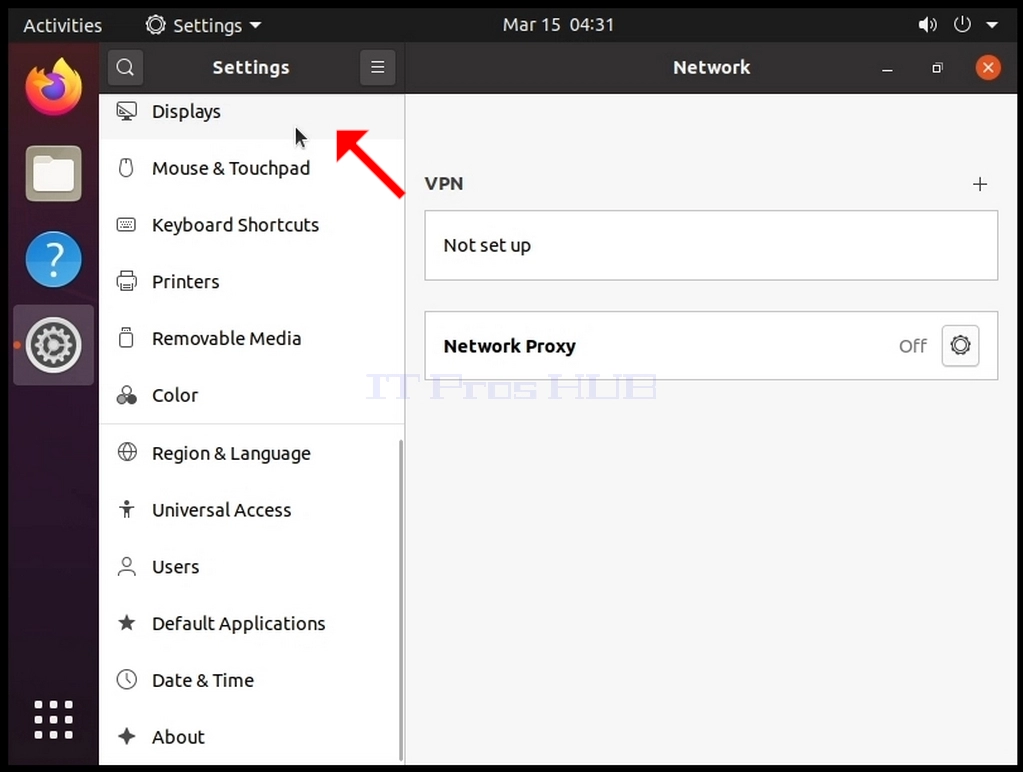
Task: Click the VPN 'Not set up' row
Action: click(x=711, y=245)
